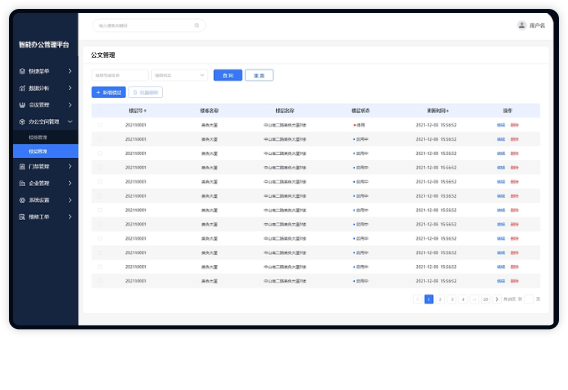Open the user avatar icon at top right
568x390 pixels.
(522, 25)
